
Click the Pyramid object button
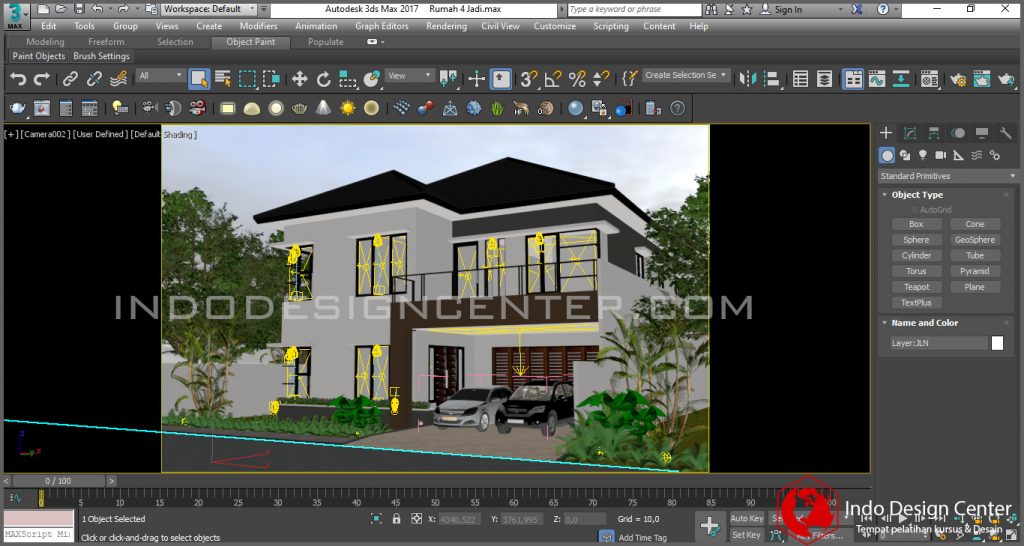pos(974,271)
